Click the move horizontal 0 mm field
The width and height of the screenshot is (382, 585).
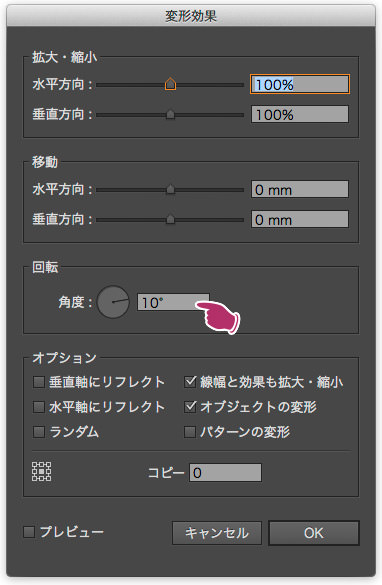[300, 189]
